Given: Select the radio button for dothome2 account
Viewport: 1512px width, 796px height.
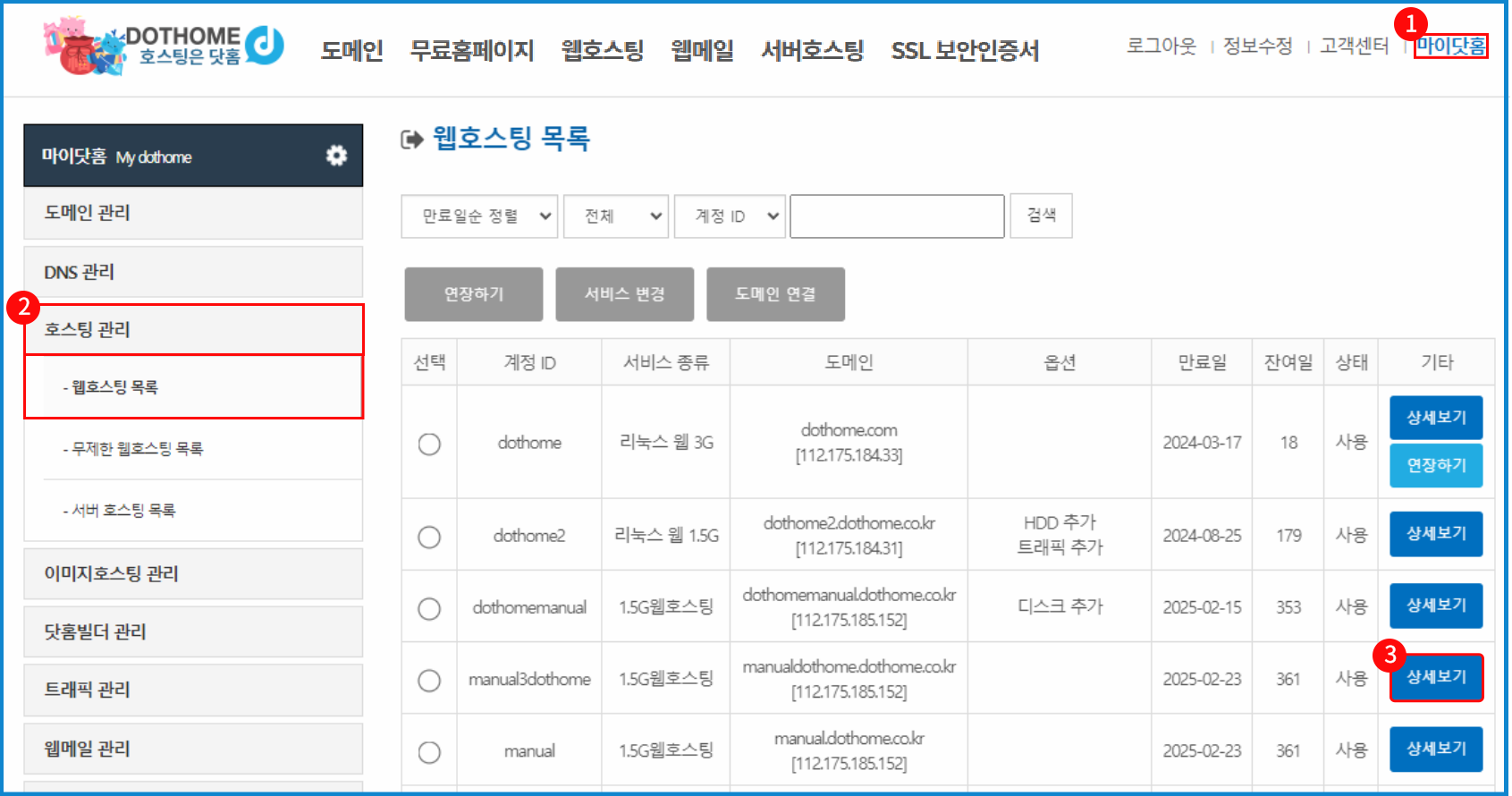Looking at the screenshot, I should (x=429, y=537).
